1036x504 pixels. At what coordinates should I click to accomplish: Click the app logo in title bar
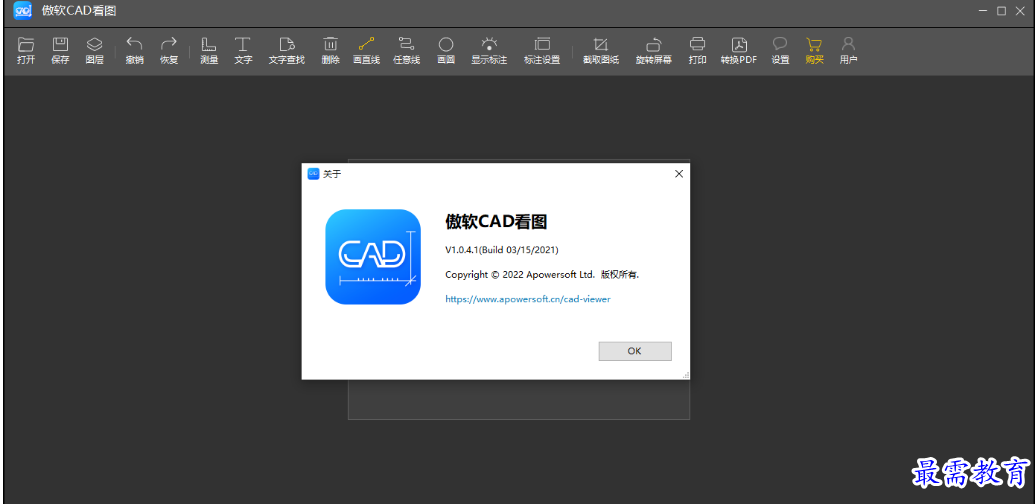[x=23, y=11]
